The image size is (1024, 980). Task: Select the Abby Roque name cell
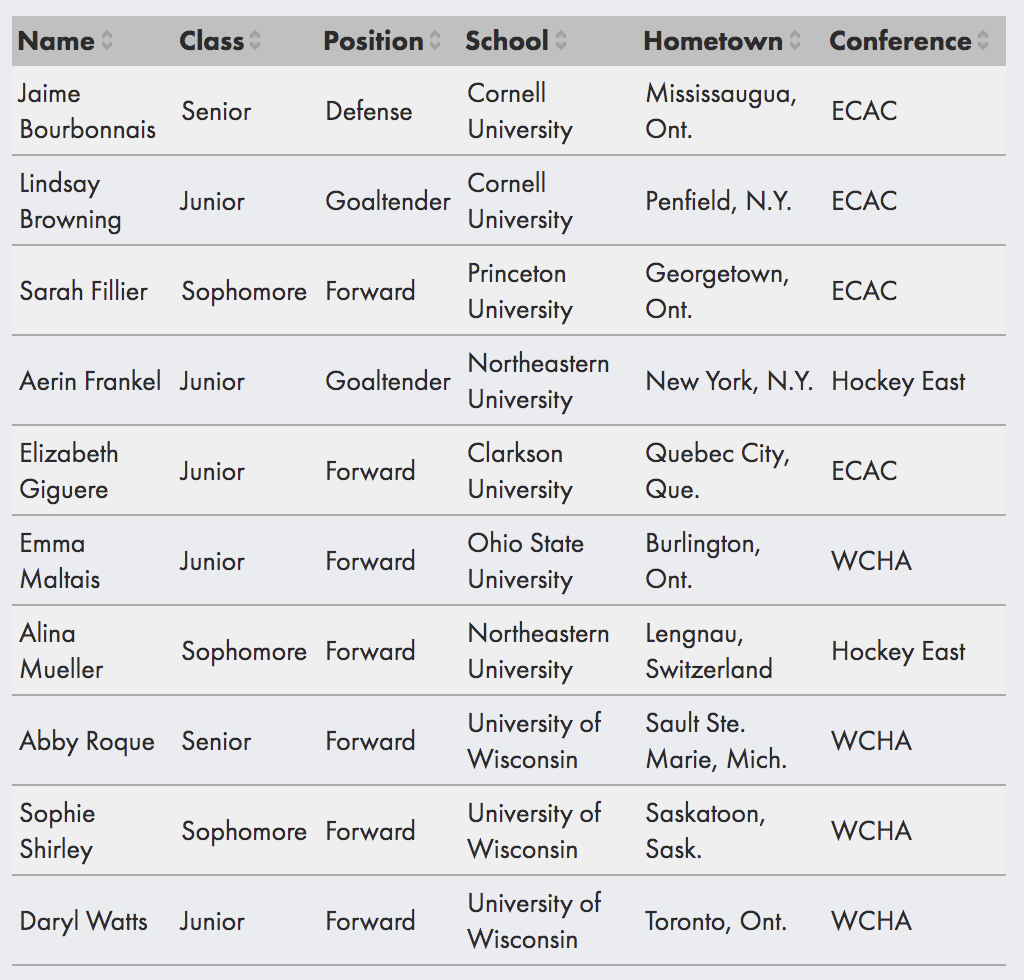[x=87, y=741]
